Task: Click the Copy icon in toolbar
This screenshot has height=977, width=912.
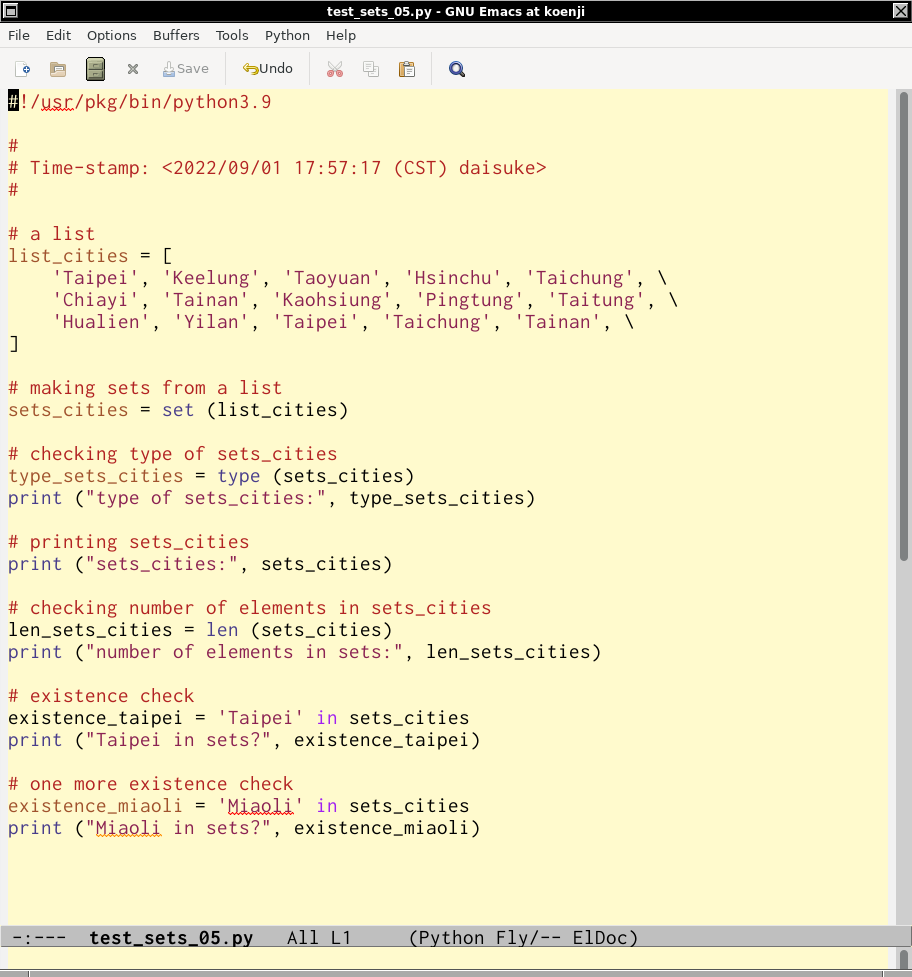Action: [371, 69]
